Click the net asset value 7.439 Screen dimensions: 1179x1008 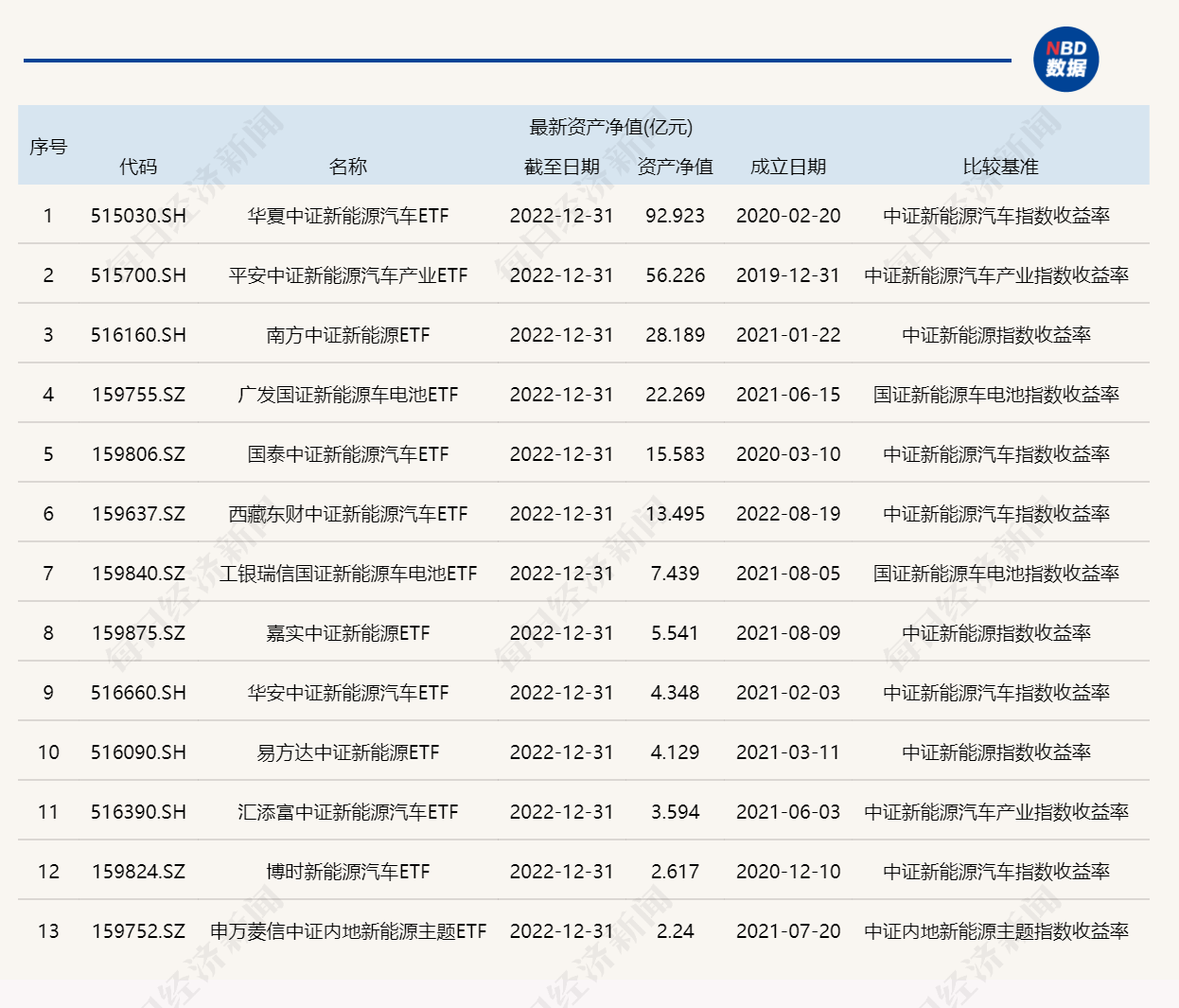pos(675,574)
